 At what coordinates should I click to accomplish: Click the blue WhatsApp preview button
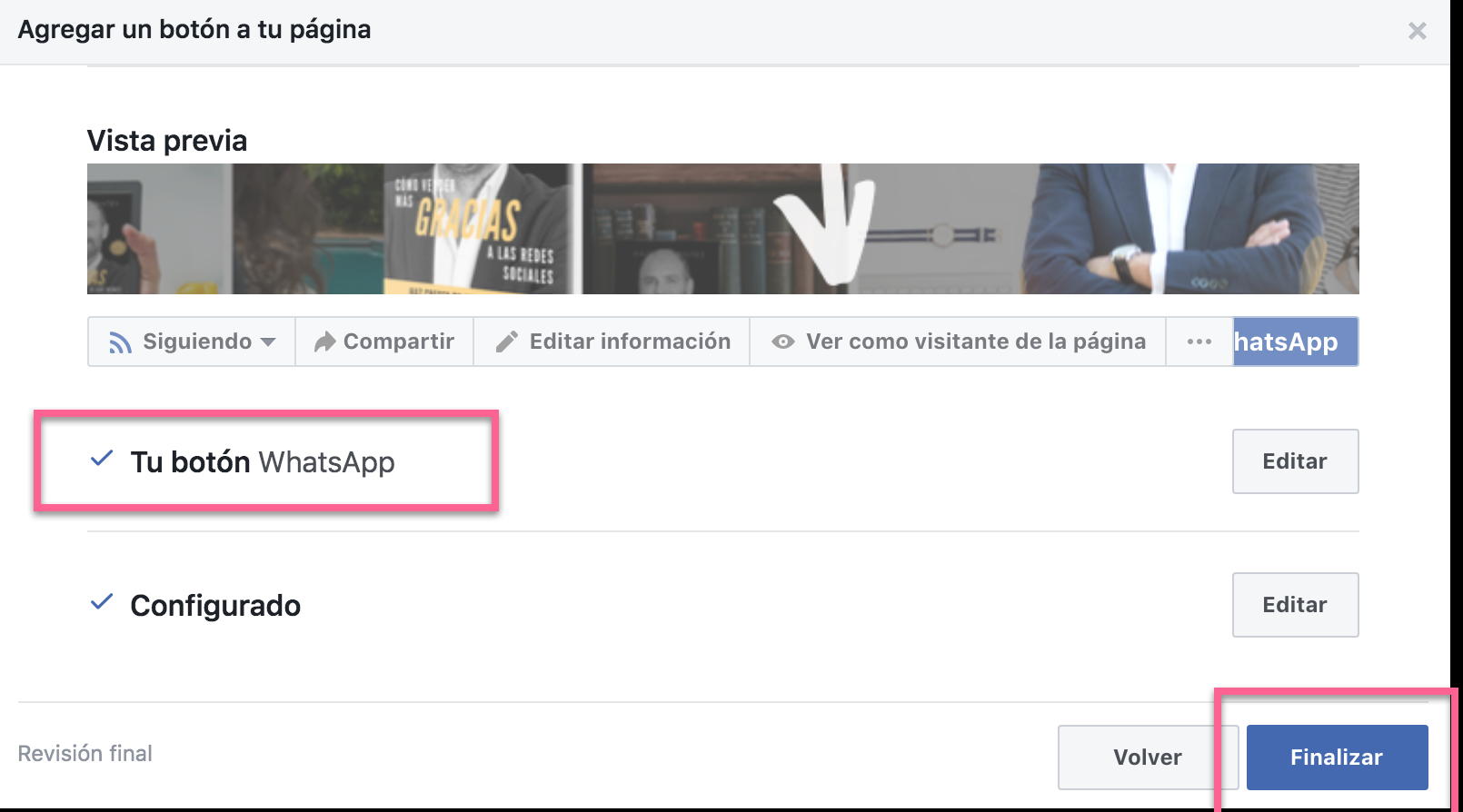click(x=1295, y=342)
